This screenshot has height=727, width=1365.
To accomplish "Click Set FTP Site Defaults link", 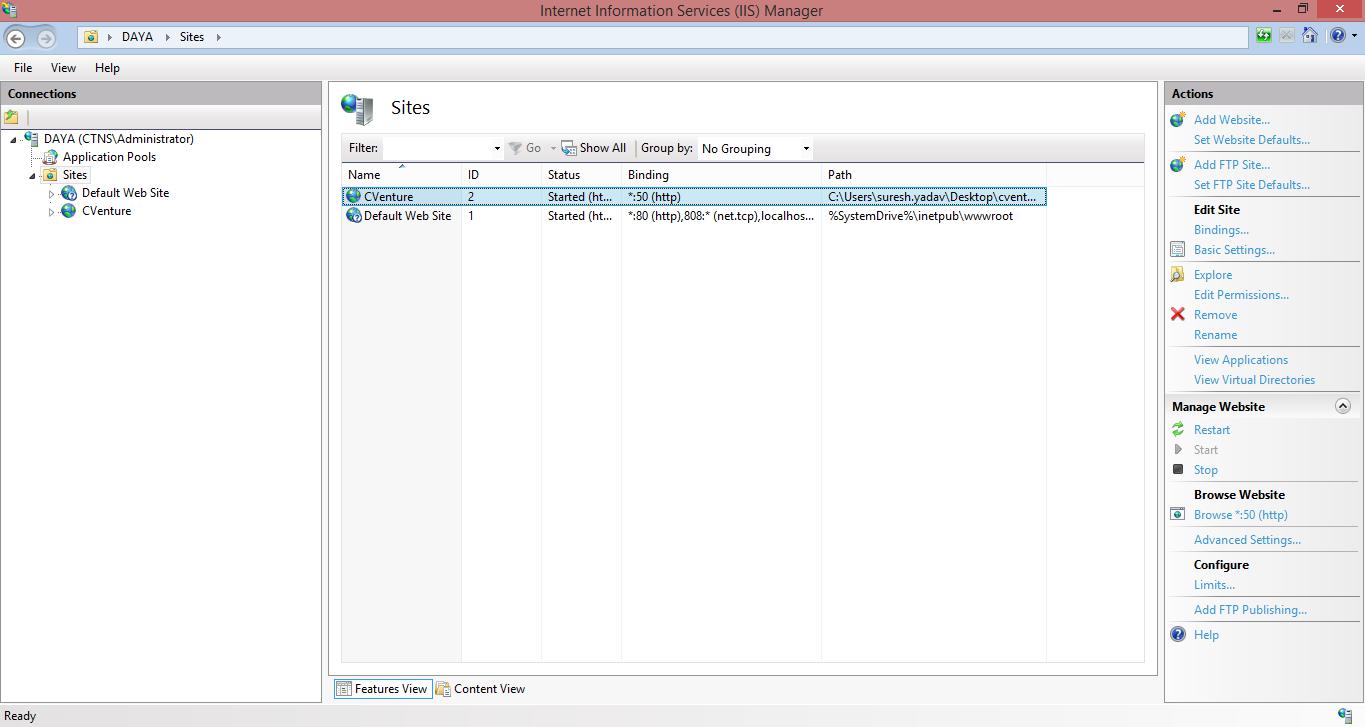I will 1252,185.
